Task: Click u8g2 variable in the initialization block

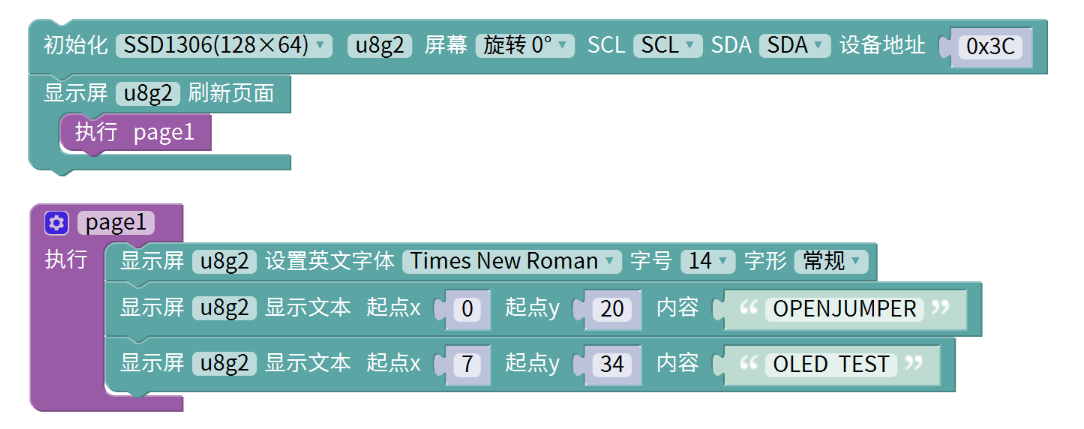Action: (379, 45)
